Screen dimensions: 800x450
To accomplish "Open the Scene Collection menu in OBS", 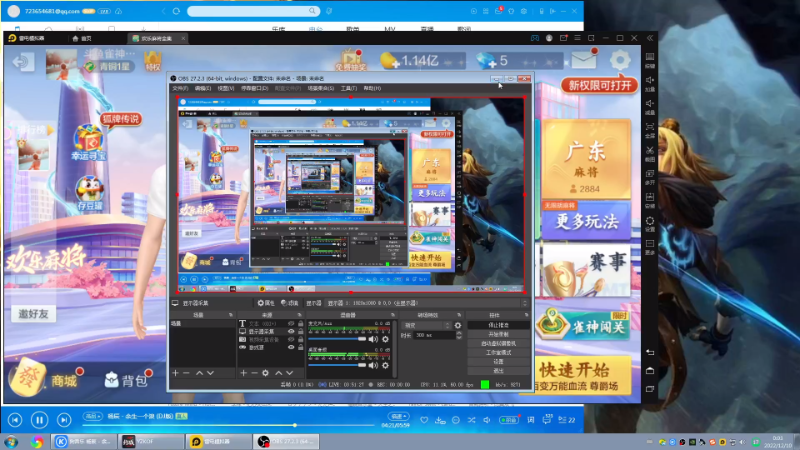I will click(x=320, y=88).
